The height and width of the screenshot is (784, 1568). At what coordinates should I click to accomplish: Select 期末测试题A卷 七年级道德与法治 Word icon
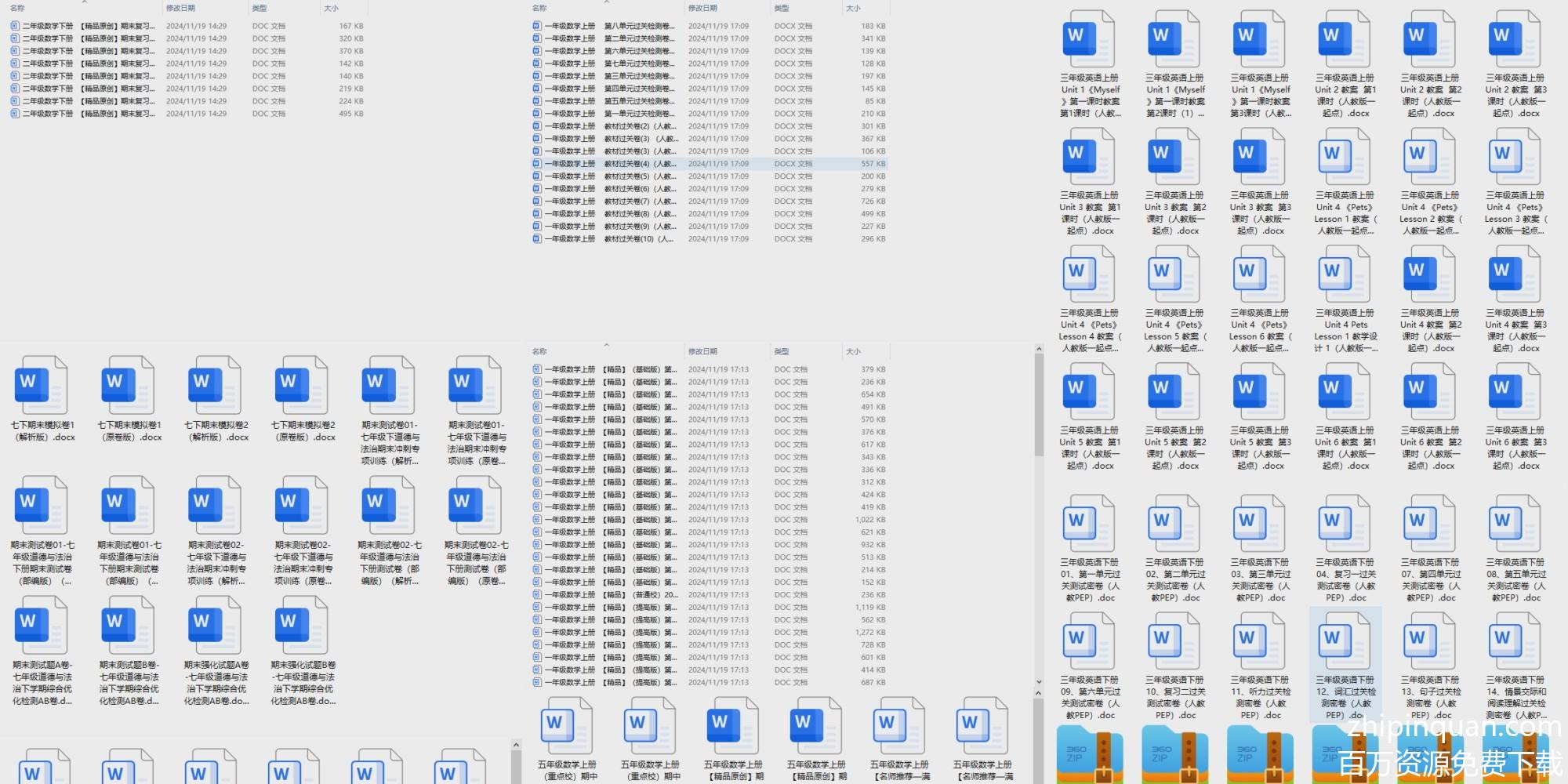41,625
